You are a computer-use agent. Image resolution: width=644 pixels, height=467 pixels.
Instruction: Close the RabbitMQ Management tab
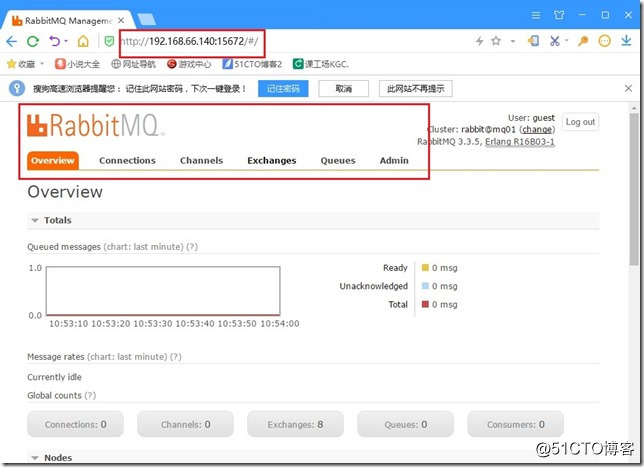[x=121, y=20]
